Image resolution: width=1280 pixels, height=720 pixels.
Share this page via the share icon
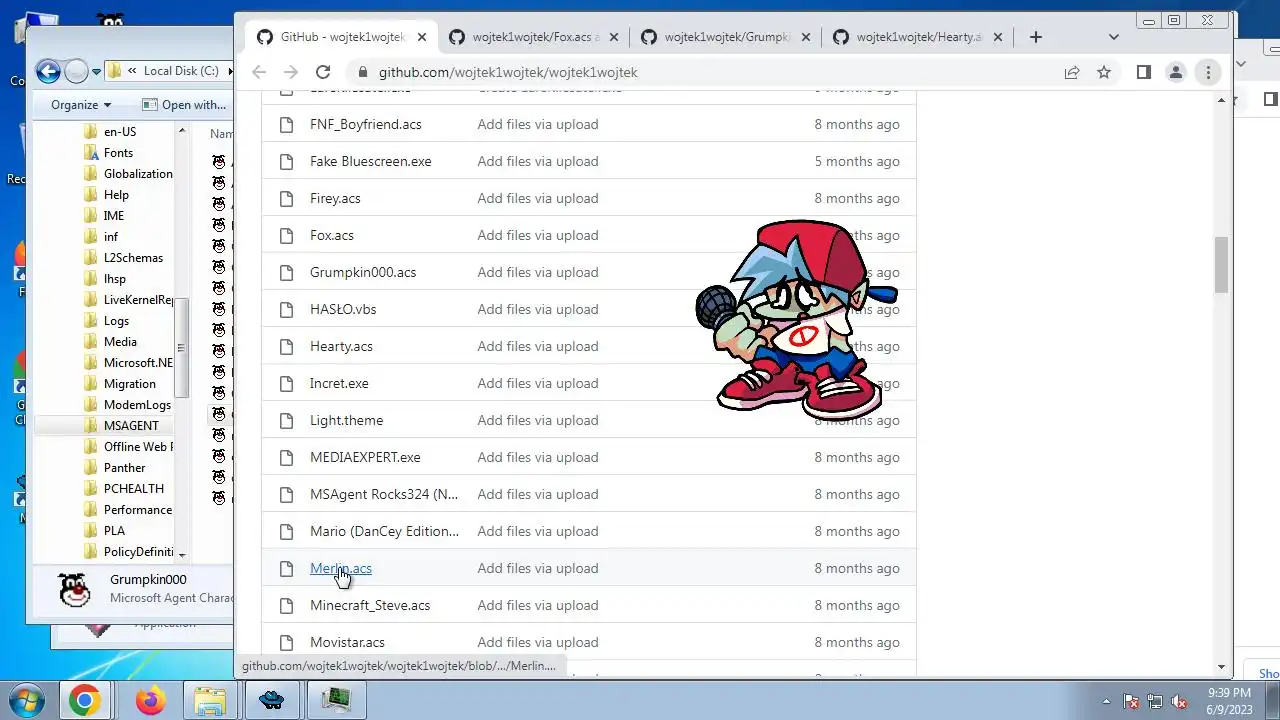pyautogui.click(x=1072, y=72)
